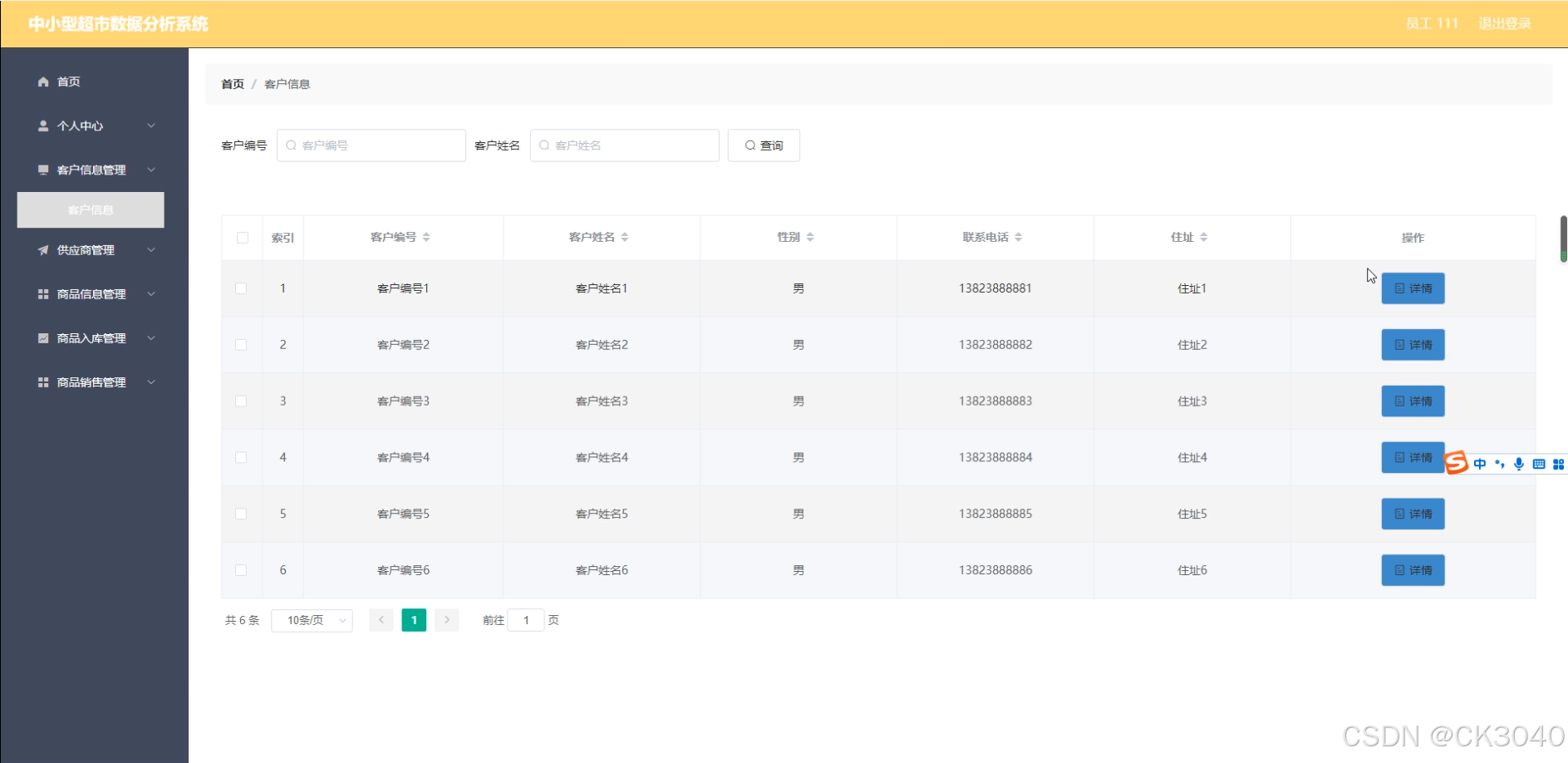Select page 1 in pagination
The image size is (1568, 763).
tap(414, 620)
